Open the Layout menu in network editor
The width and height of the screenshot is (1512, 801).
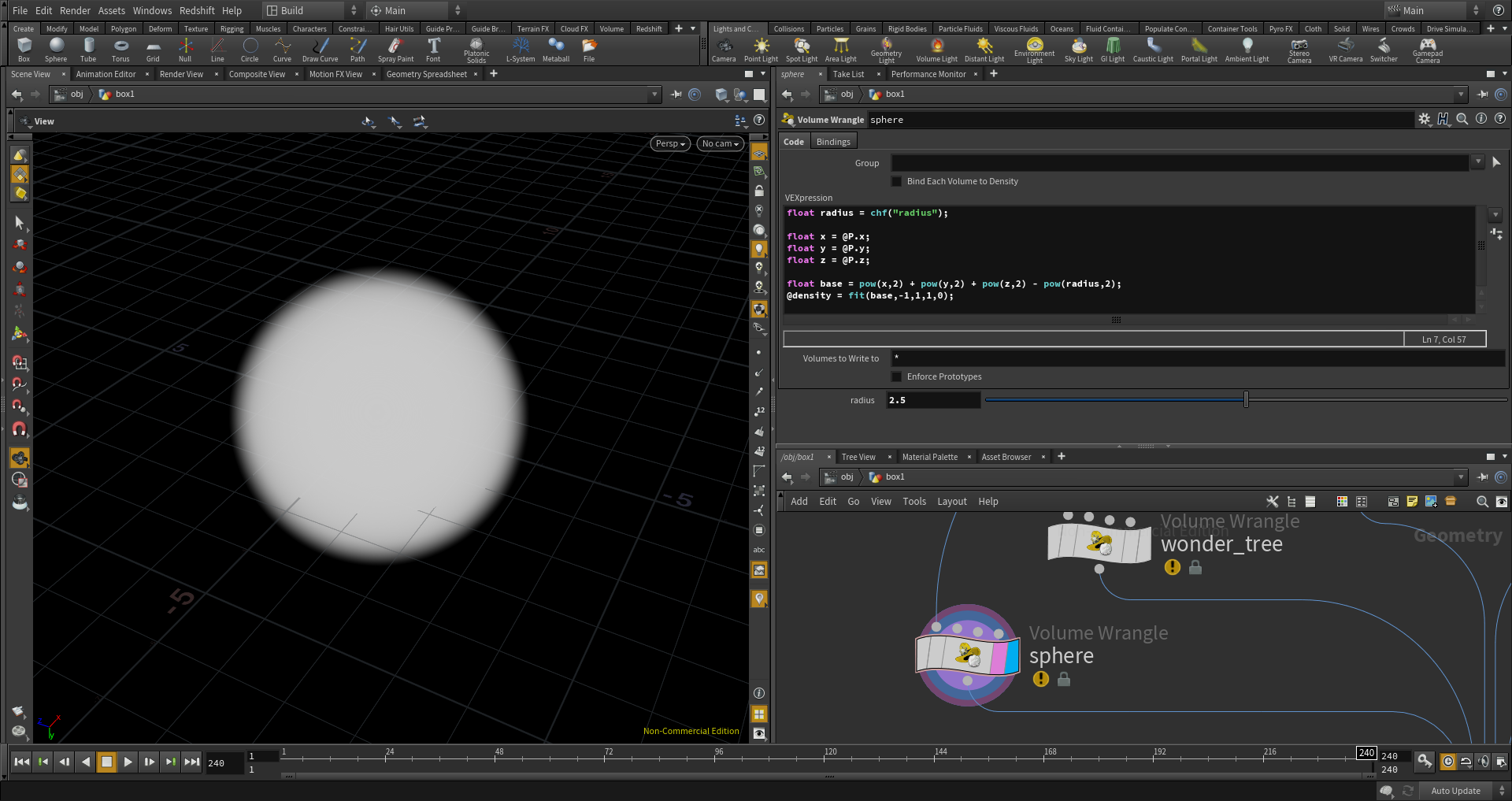pos(952,502)
